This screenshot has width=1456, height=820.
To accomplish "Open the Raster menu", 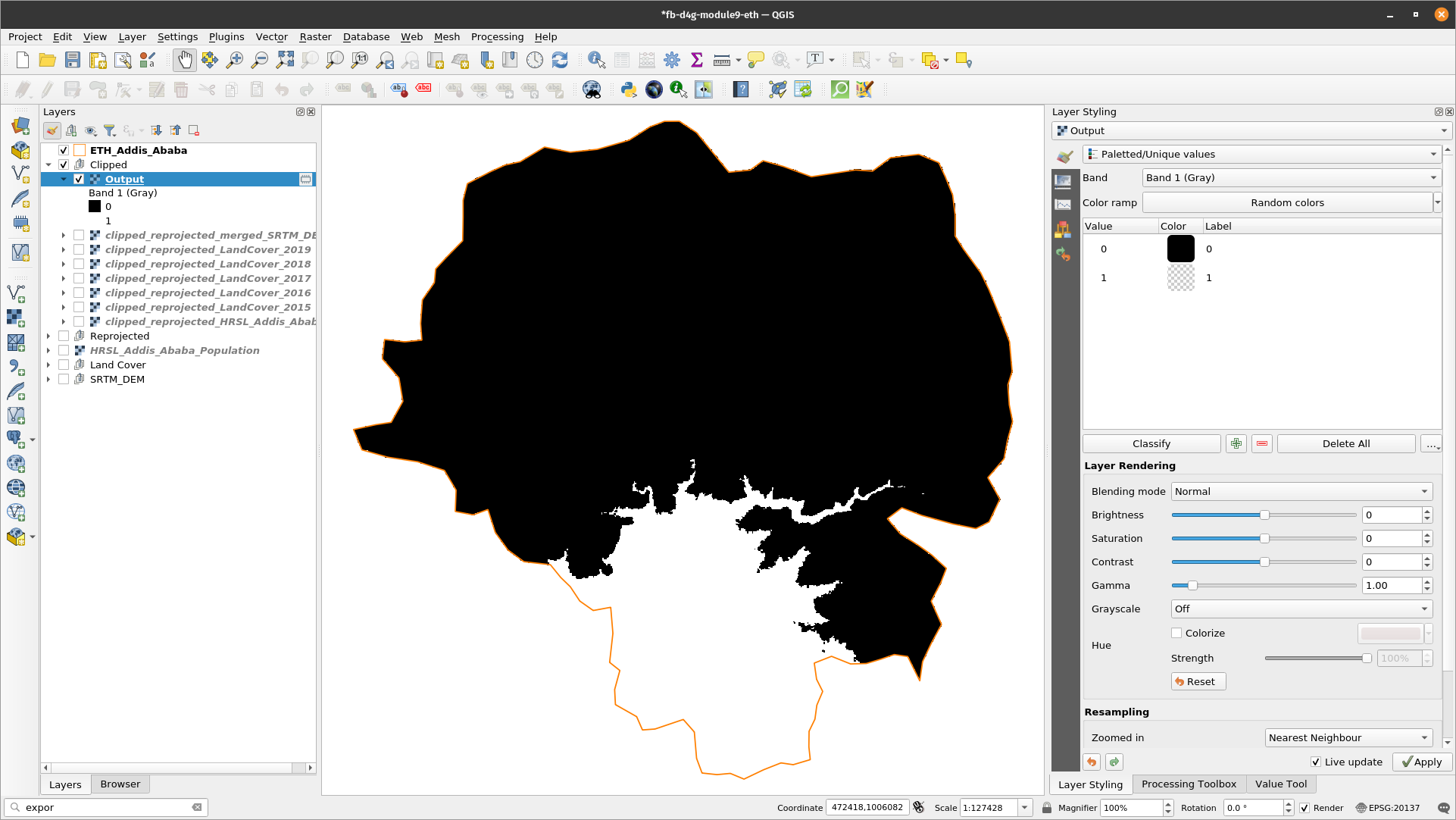I will (x=315, y=37).
